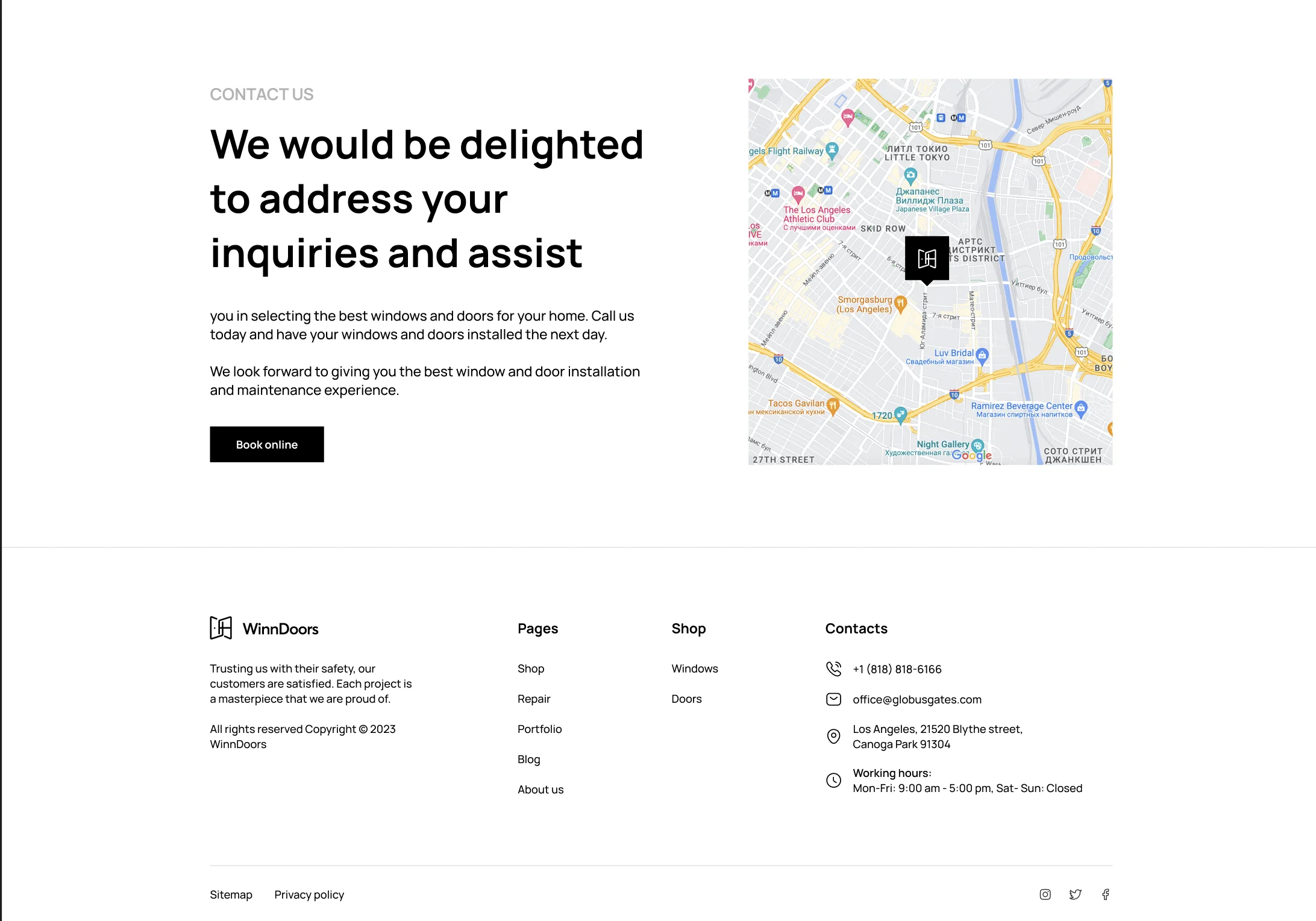Click the Instagram icon in footer
This screenshot has width=1316, height=921.
pyautogui.click(x=1045, y=894)
